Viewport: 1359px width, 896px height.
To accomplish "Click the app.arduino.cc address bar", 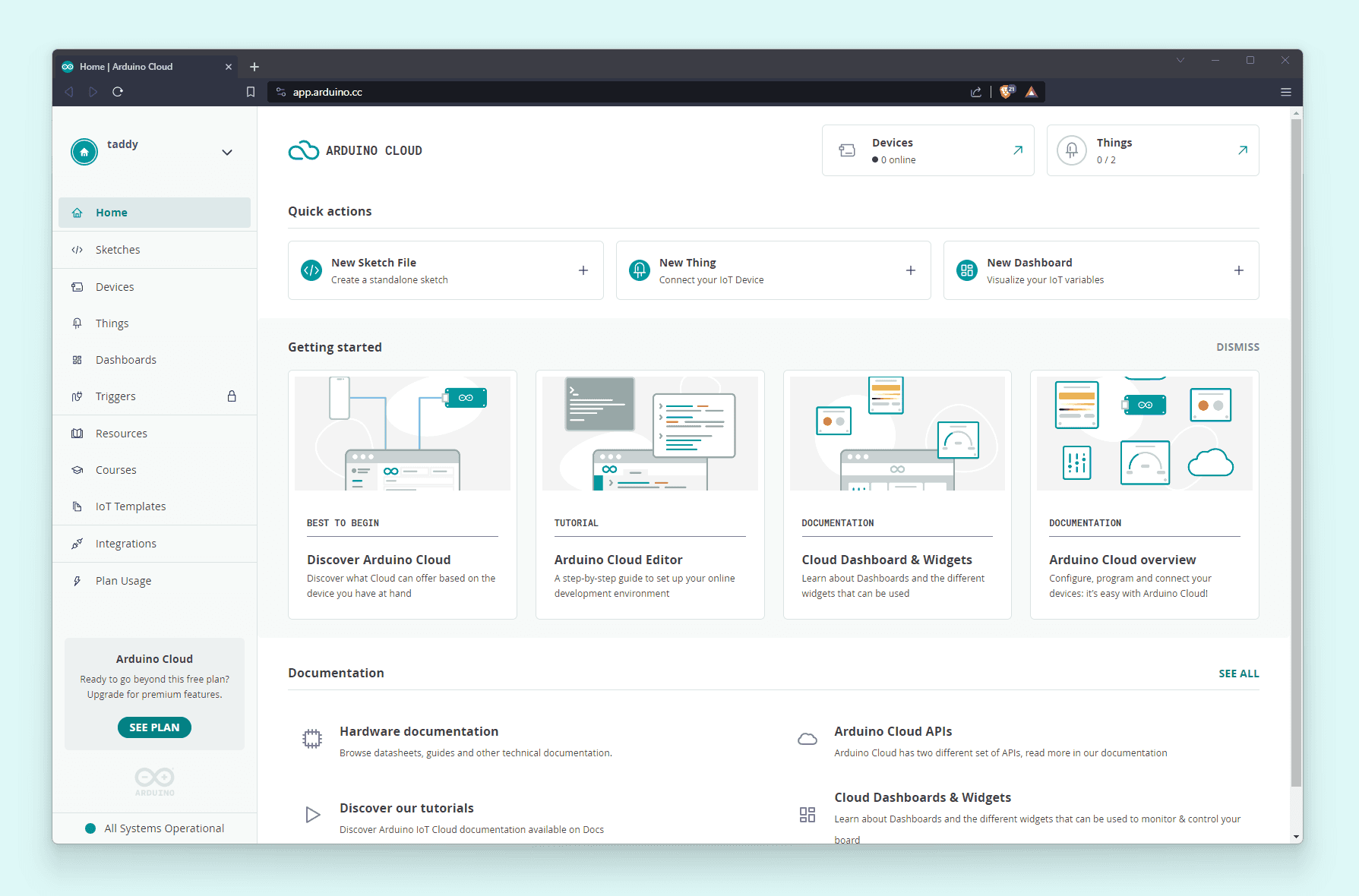I will (532, 91).
